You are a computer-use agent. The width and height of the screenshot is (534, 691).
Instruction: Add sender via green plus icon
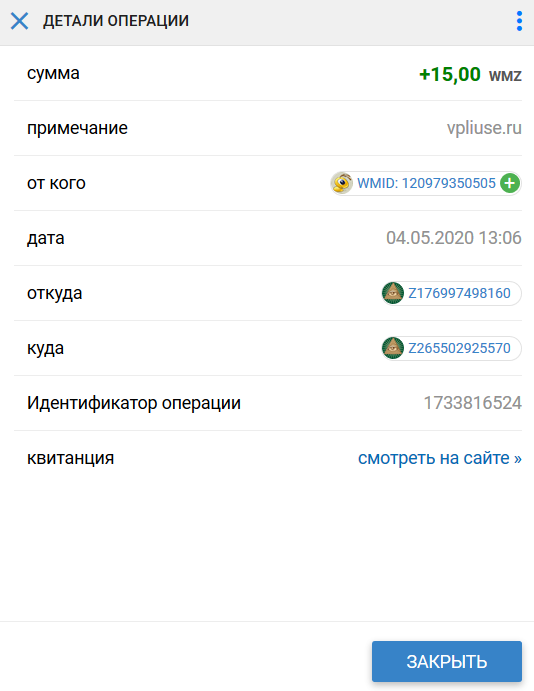point(510,183)
